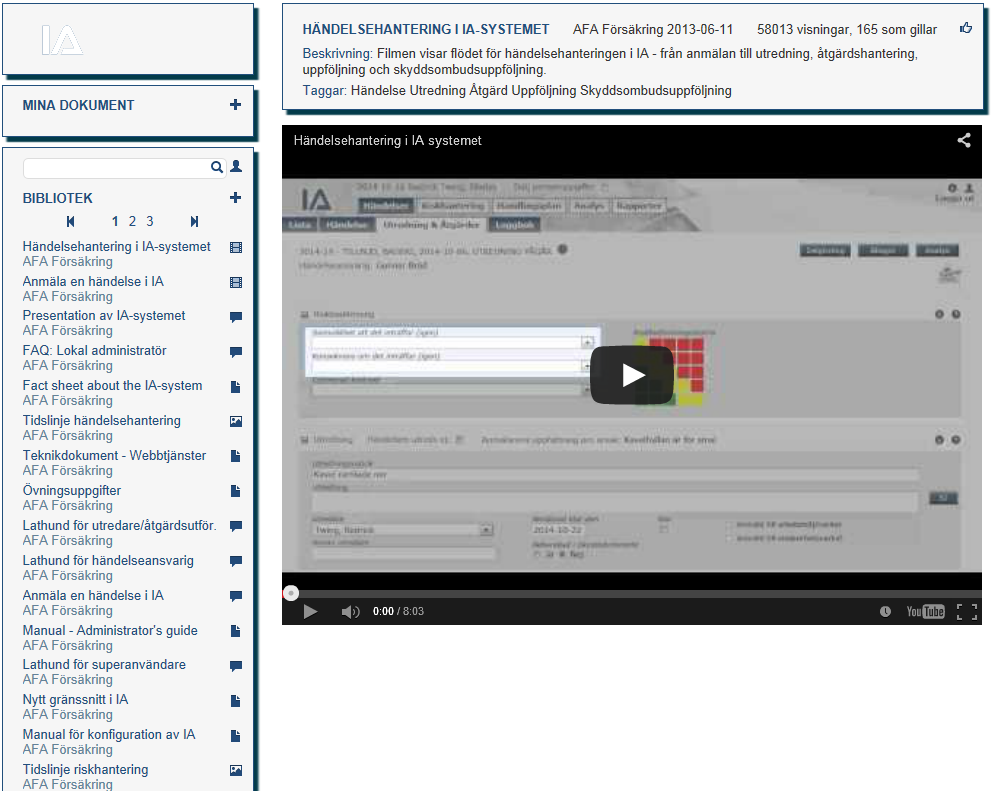
Task: Open Lathund för händelseansvarig
Action: (x=109, y=560)
